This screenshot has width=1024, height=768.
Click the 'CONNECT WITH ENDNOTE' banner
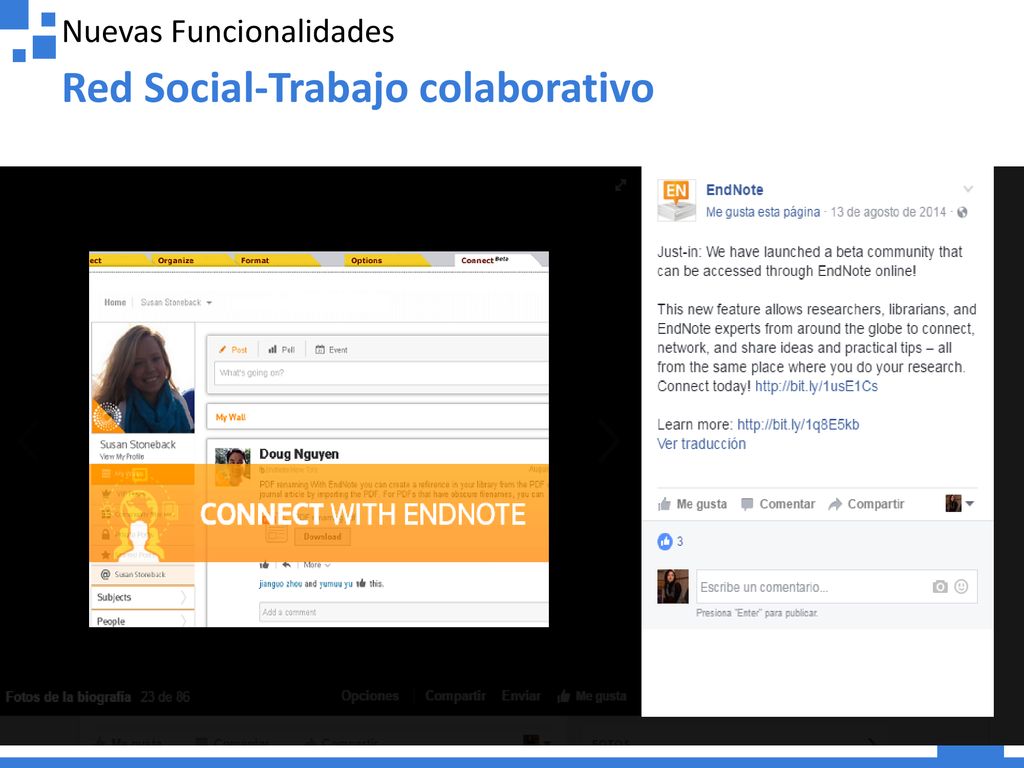(319, 513)
